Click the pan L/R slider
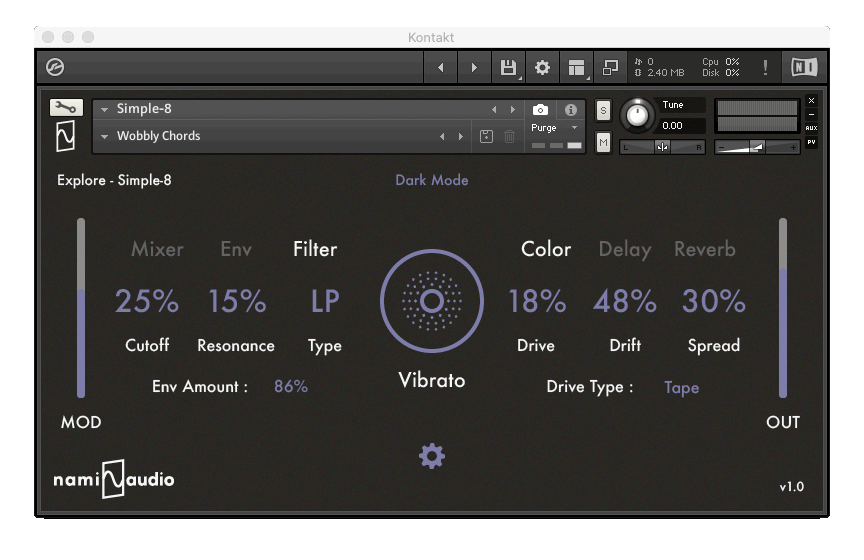This screenshot has width=864, height=560. click(662, 147)
